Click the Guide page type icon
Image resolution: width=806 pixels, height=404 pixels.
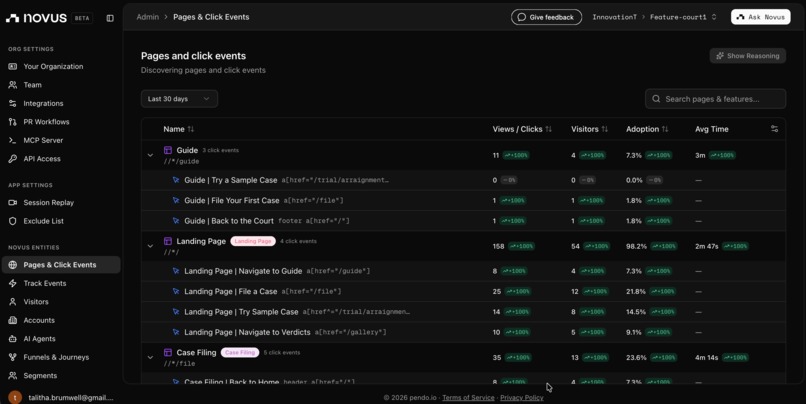[168, 150]
